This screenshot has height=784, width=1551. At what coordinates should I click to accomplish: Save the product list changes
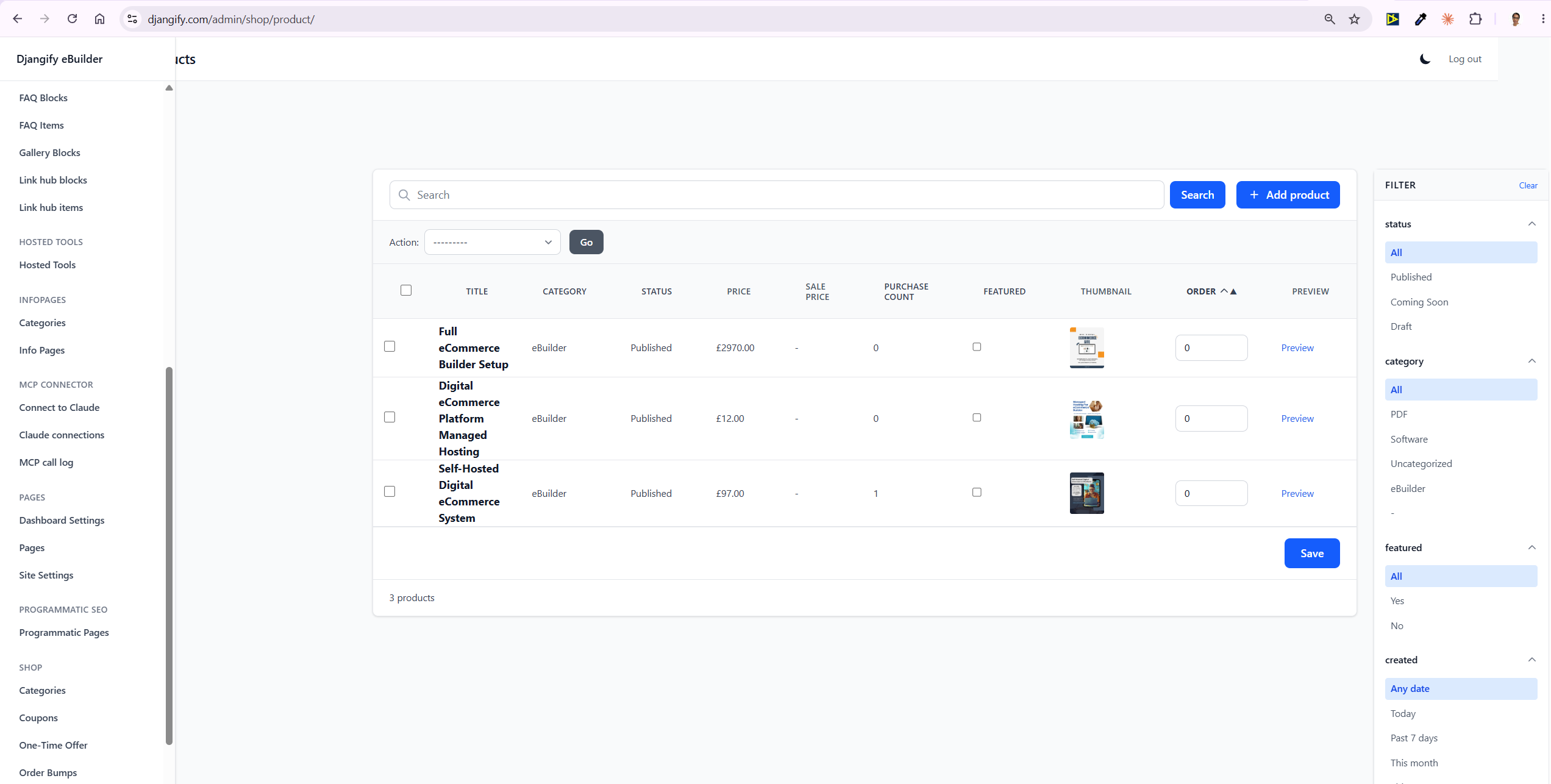(1311, 553)
